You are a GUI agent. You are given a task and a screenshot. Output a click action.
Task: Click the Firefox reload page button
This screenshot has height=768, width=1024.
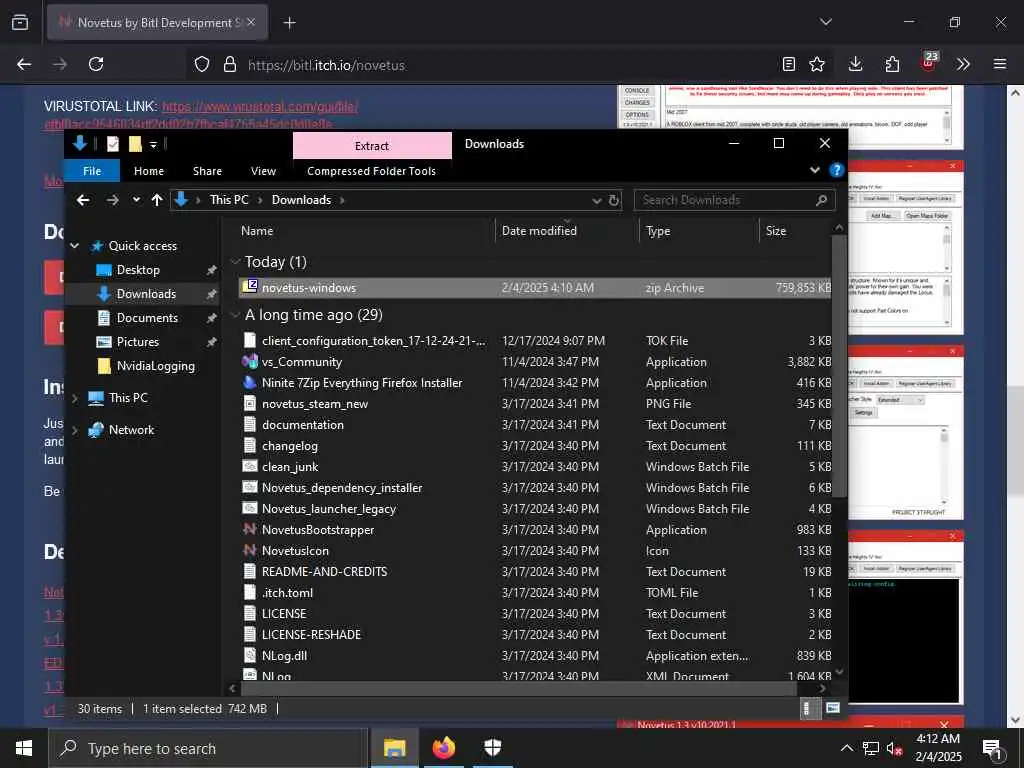[x=96, y=64]
